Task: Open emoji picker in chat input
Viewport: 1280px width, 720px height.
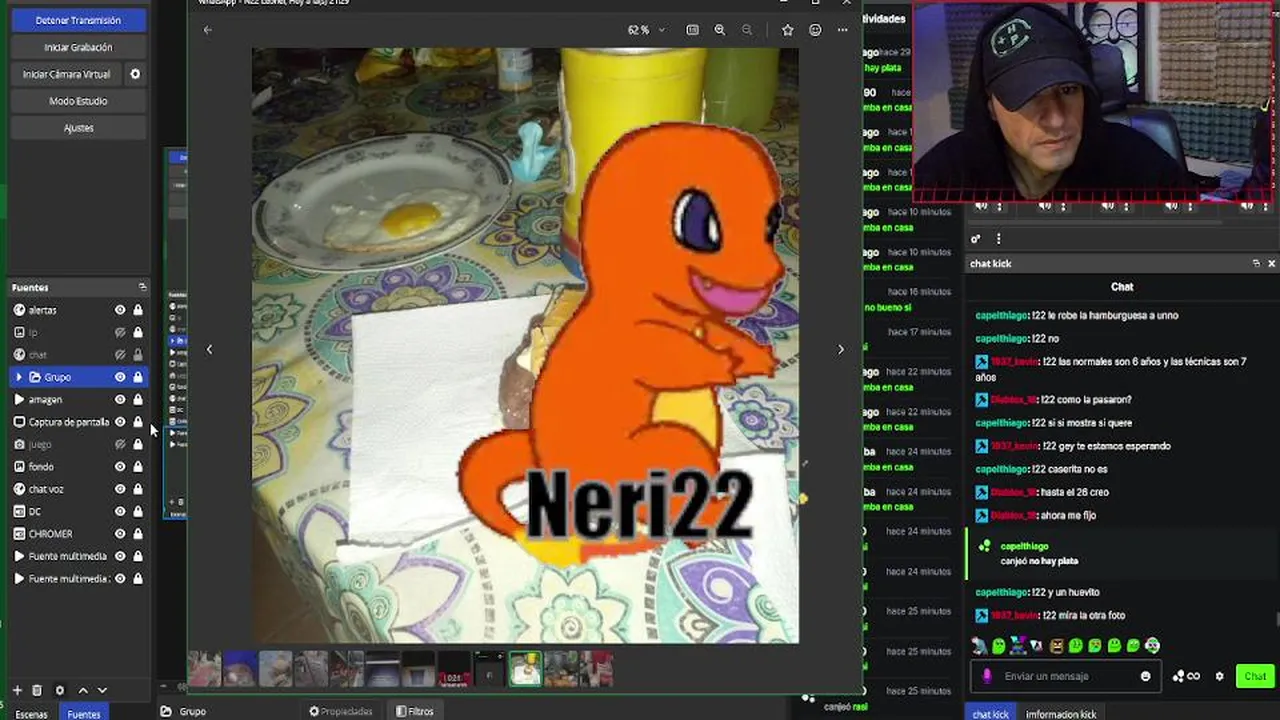Action: click(1146, 676)
